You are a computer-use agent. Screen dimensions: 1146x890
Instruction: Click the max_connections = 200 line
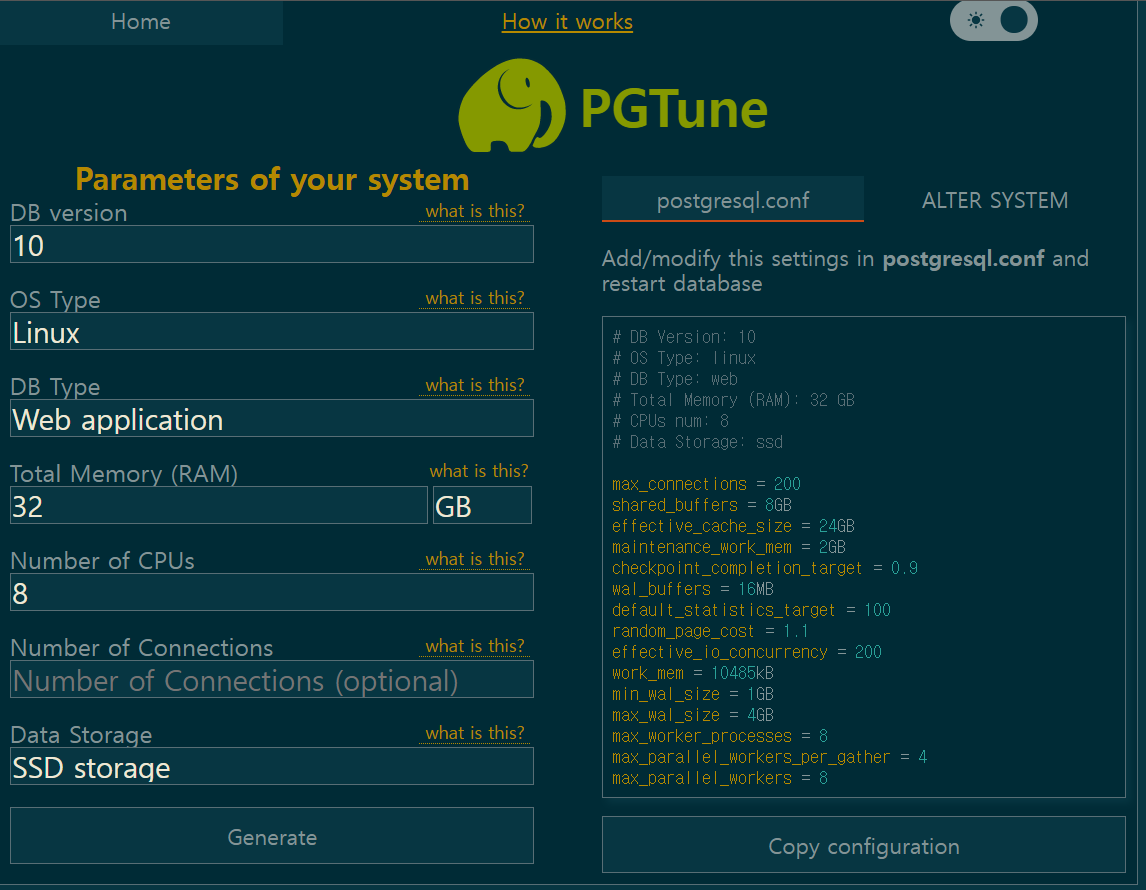[706, 484]
